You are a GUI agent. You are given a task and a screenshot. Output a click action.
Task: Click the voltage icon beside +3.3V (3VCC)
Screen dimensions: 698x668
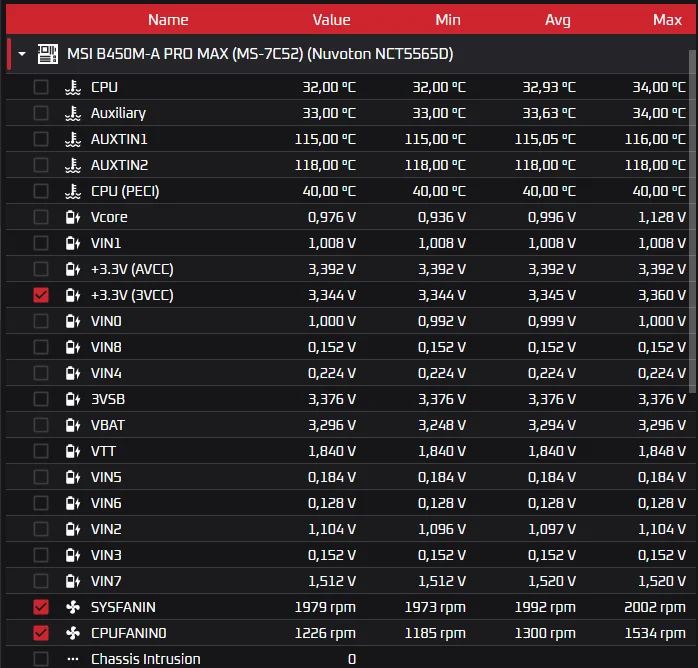[73, 295]
